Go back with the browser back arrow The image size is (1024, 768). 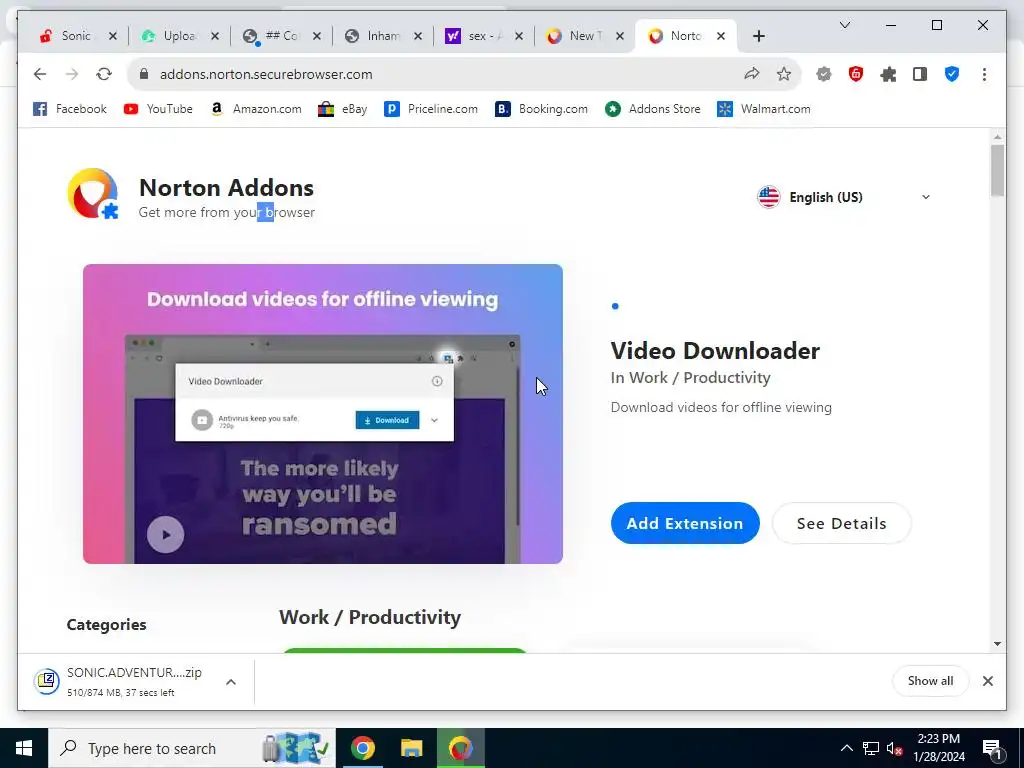40,74
